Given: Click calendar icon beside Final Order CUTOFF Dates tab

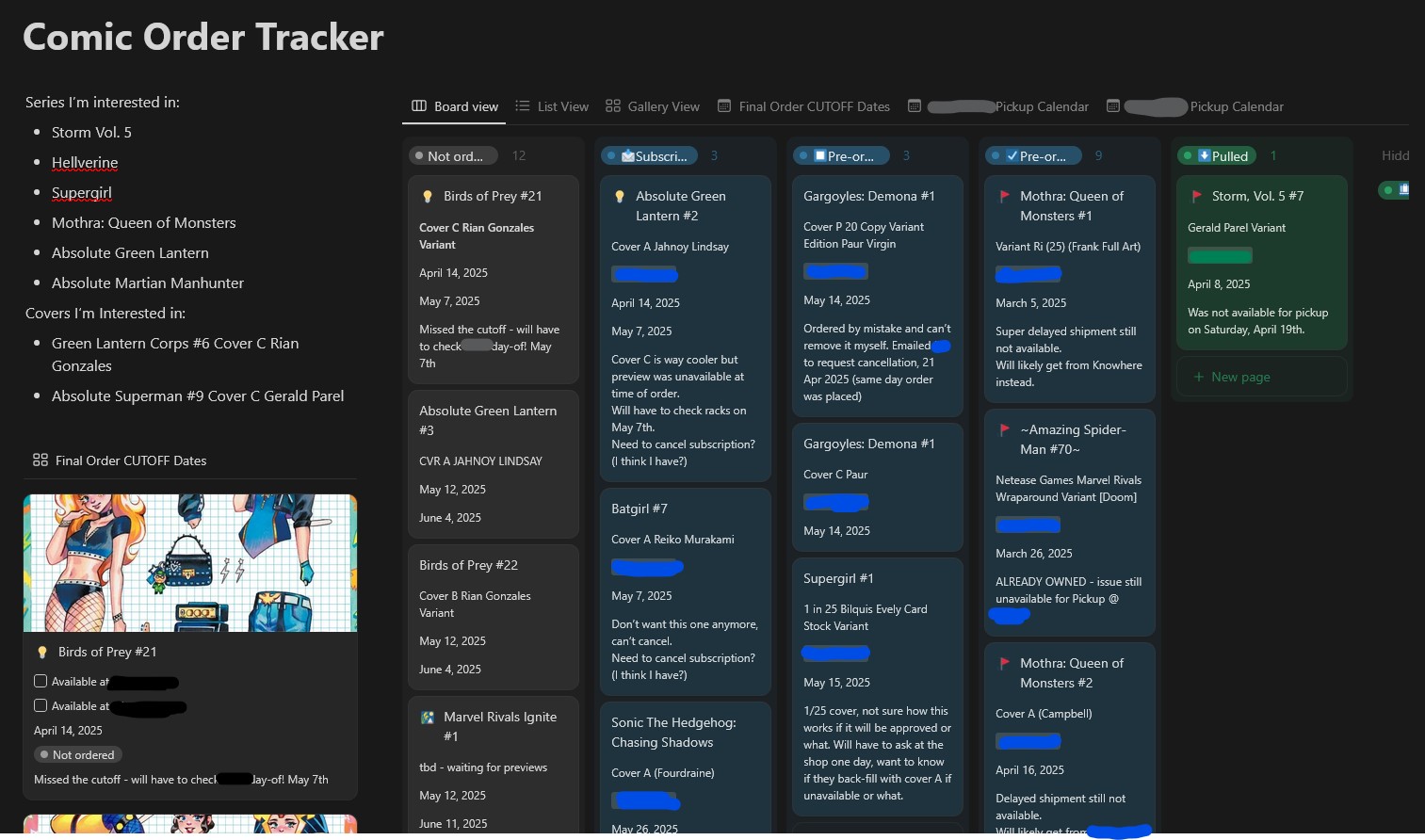Looking at the screenshot, I should point(724,106).
